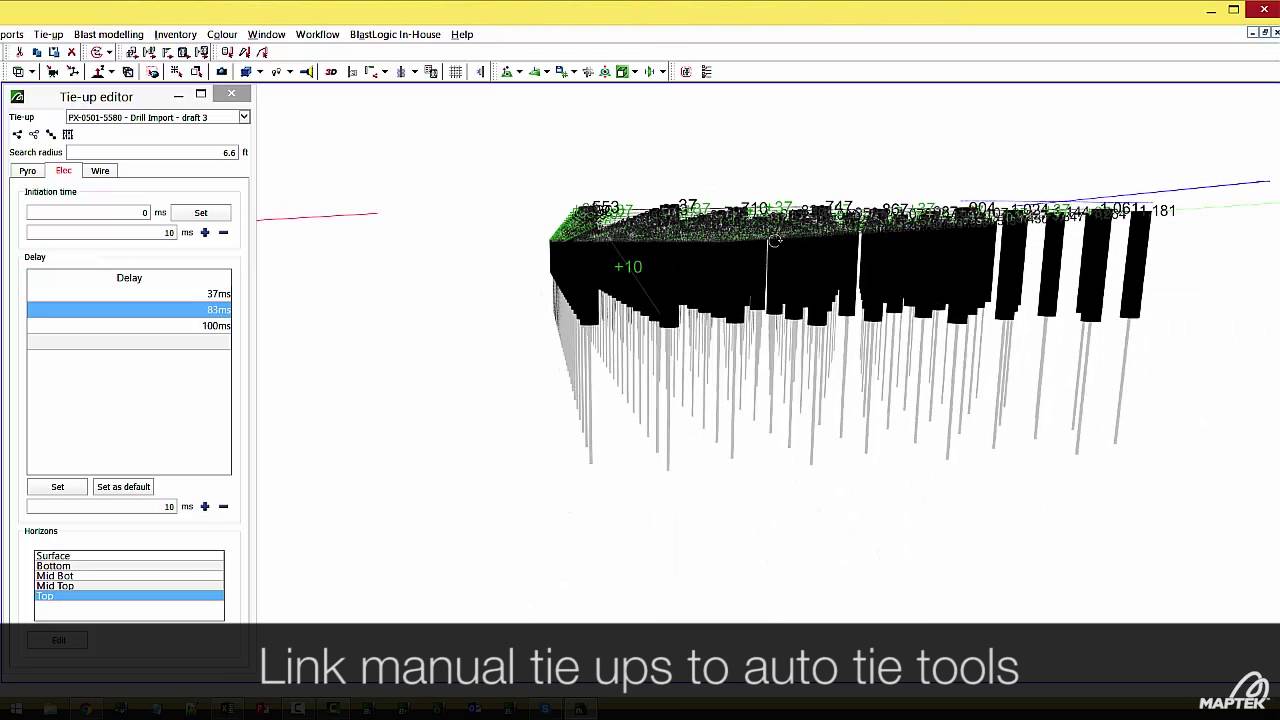The height and width of the screenshot is (720, 1280).
Task: Switch to the Wire tab
Action: 100,171
